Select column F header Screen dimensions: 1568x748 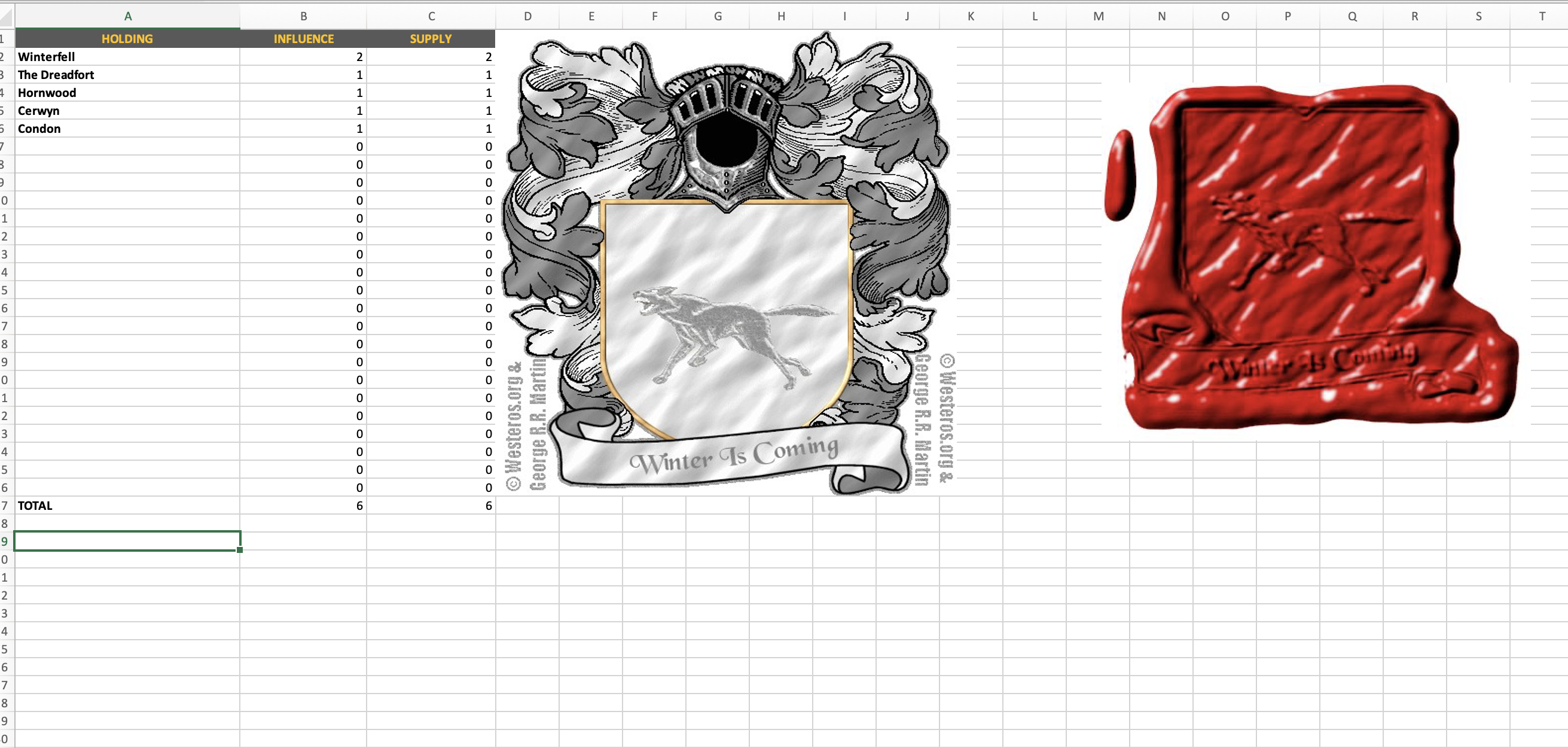(x=654, y=16)
